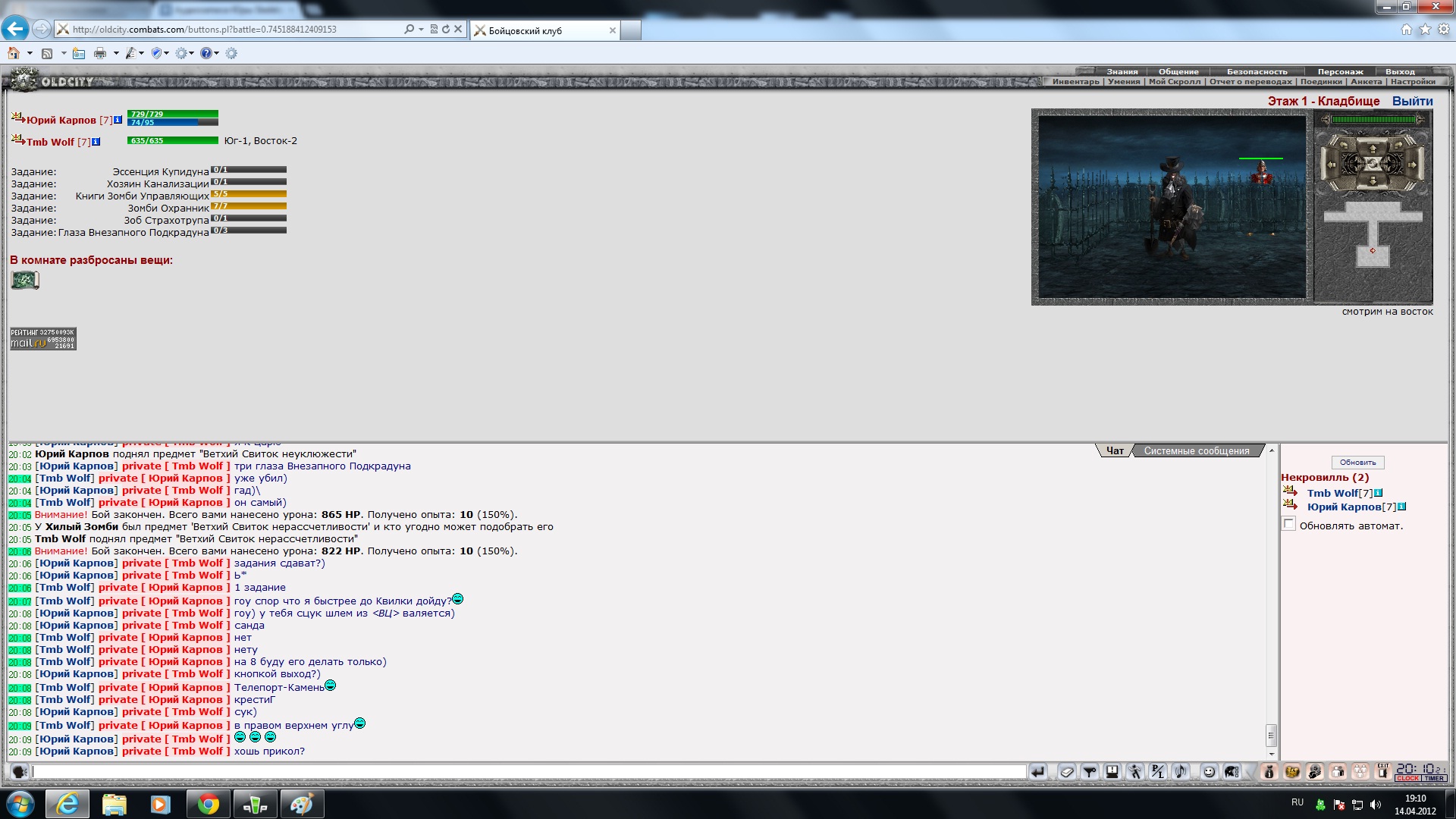Click the Юрий Карпов HP bar 729/729

173,114
